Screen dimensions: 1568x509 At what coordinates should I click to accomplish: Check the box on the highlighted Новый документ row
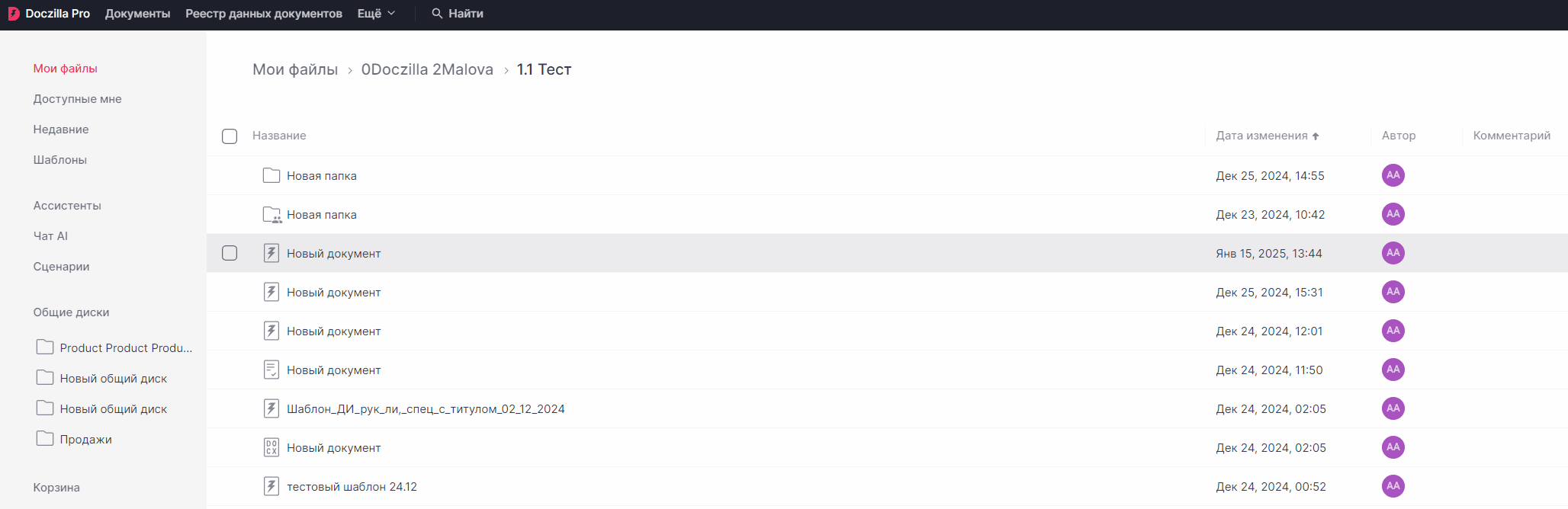click(230, 253)
